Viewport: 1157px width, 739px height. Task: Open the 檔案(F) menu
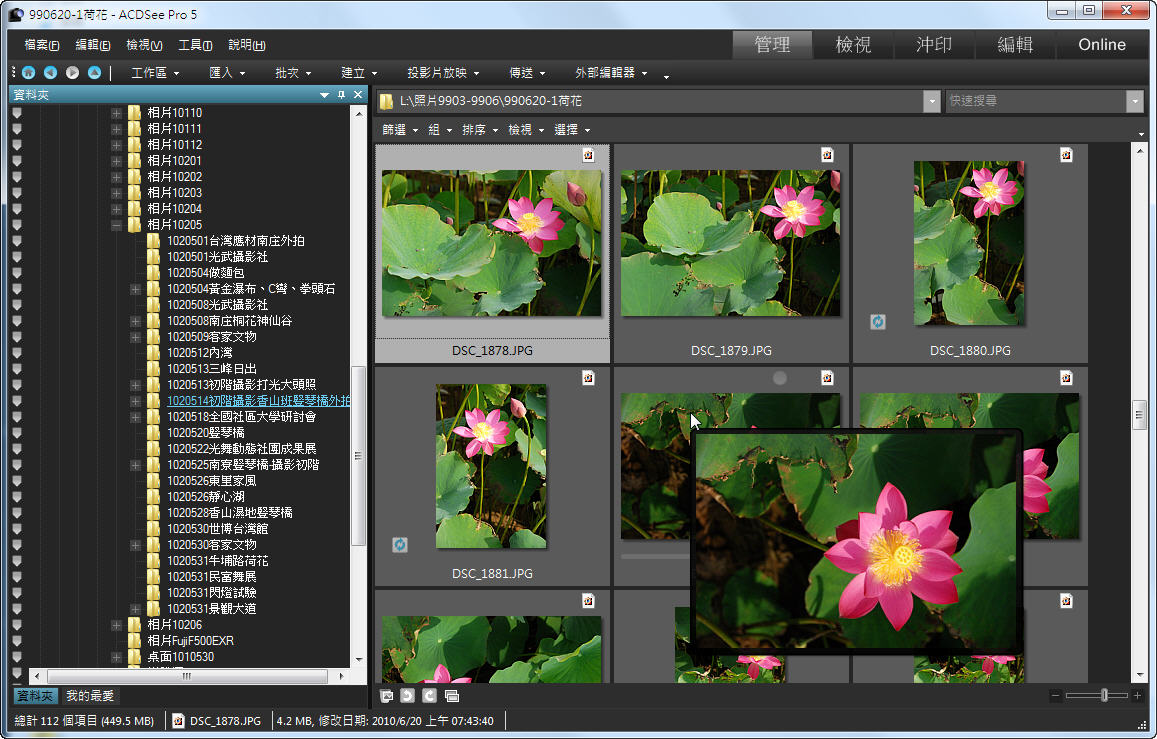pyautogui.click(x=41, y=45)
